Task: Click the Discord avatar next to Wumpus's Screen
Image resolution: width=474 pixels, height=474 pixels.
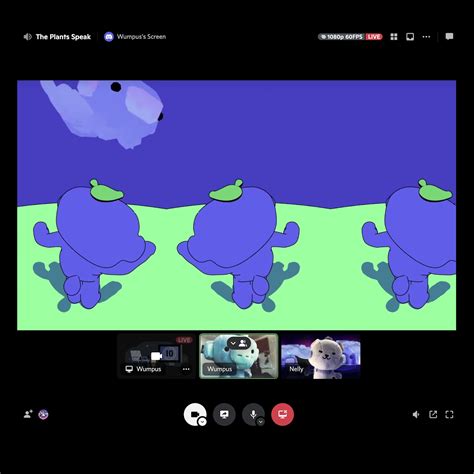Action: pyautogui.click(x=109, y=37)
